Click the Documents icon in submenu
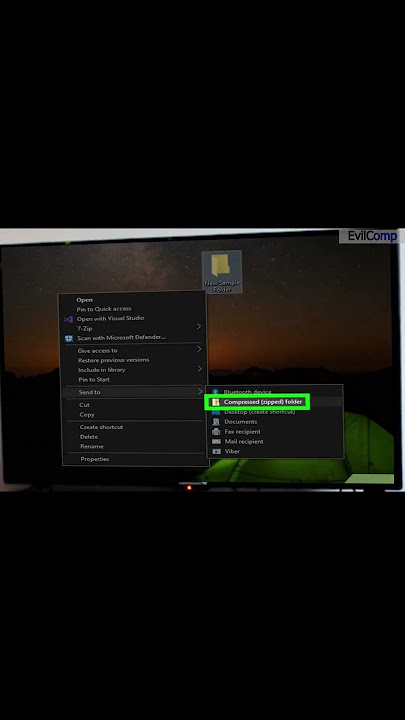 (x=216, y=422)
